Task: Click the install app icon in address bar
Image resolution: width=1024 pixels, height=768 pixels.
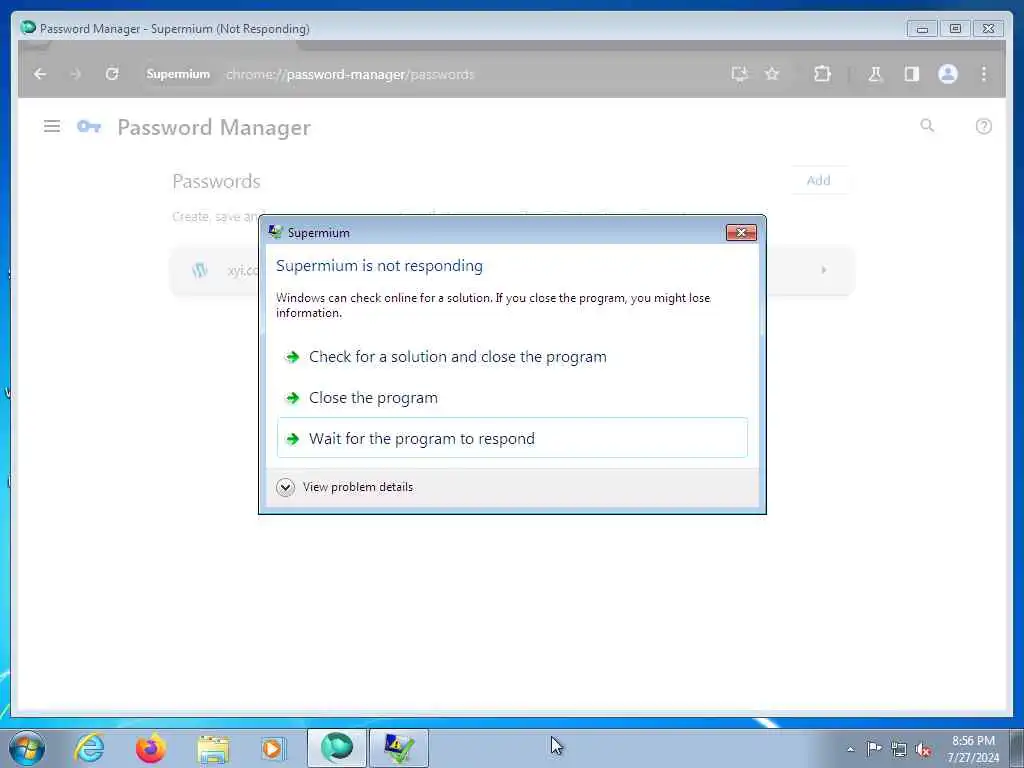Action: click(x=739, y=74)
